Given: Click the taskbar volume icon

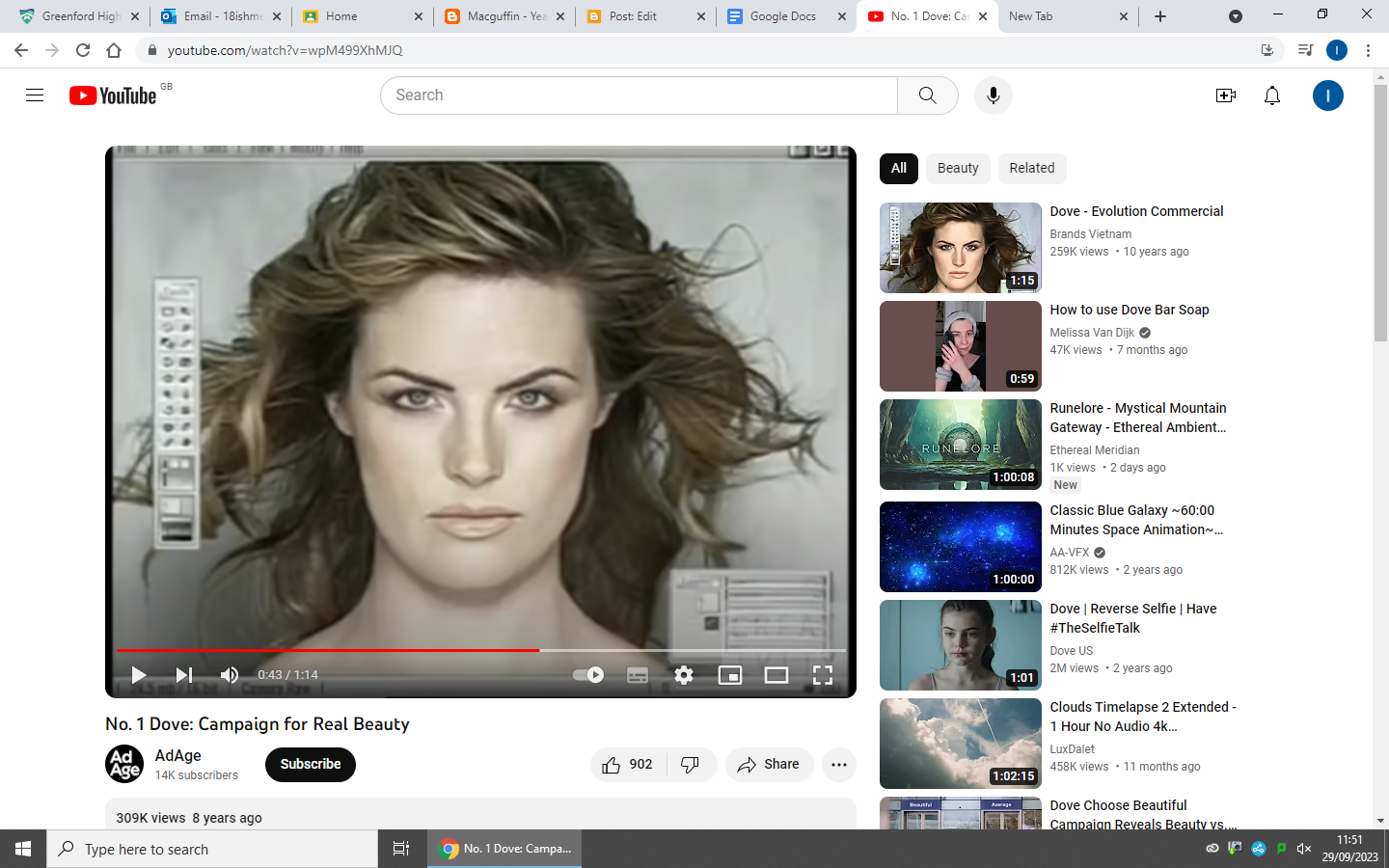Looking at the screenshot, I should (x=1304, y=849).
